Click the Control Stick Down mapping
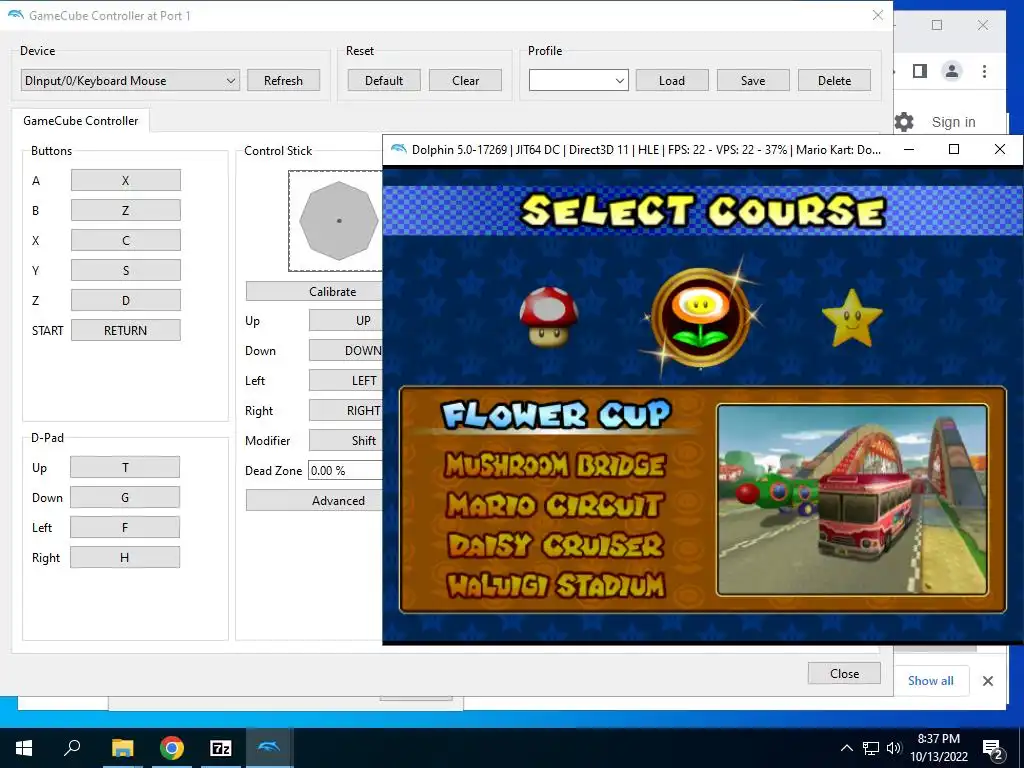This screenshot has height=768, width=1024. pyautogui.click(x=345, y=351)
